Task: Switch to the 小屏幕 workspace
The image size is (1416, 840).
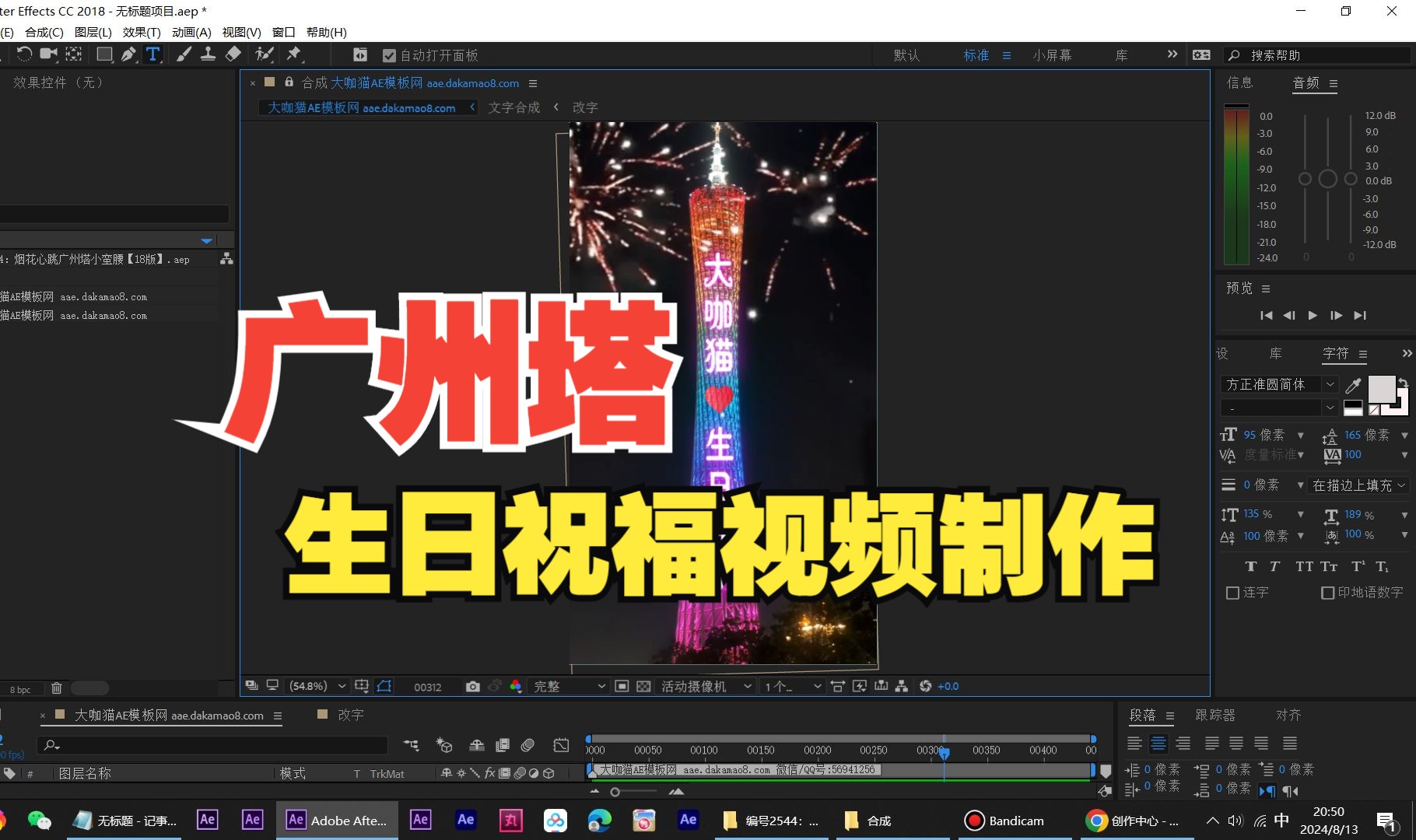Action: 1052,55
